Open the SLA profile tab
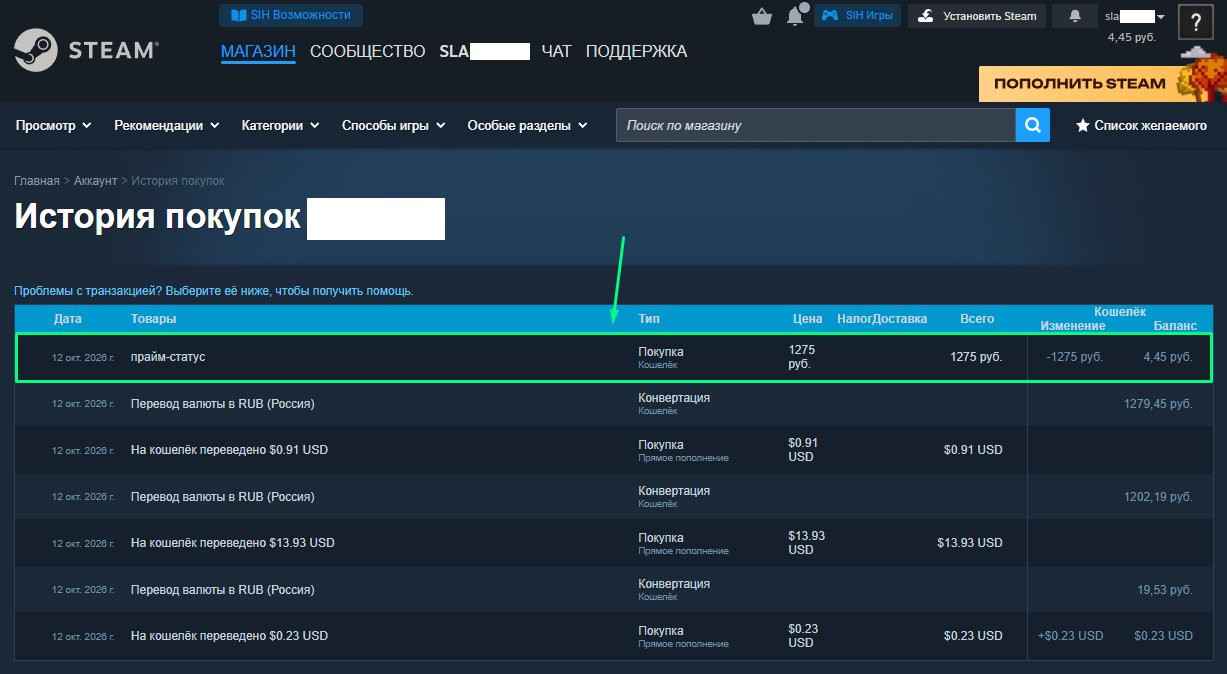Image resolution: width=1227 pixels, height=674 pixels. [484, 51]
